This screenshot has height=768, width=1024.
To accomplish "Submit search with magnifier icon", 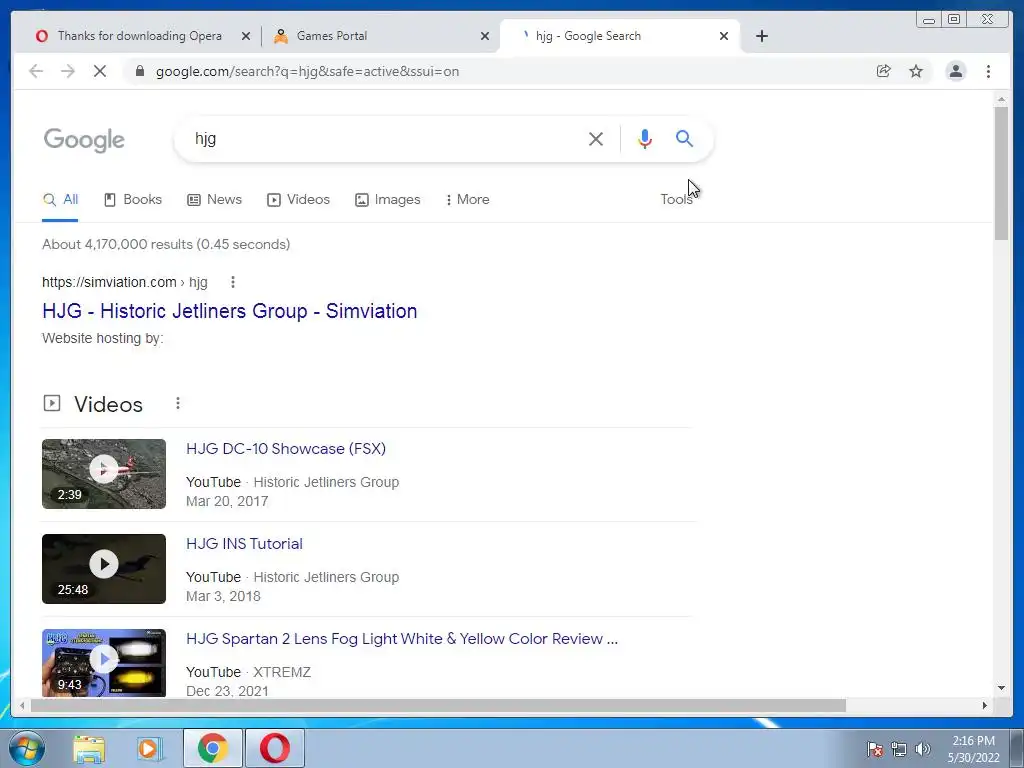I will pyautogui.click(x=684, y=138).
